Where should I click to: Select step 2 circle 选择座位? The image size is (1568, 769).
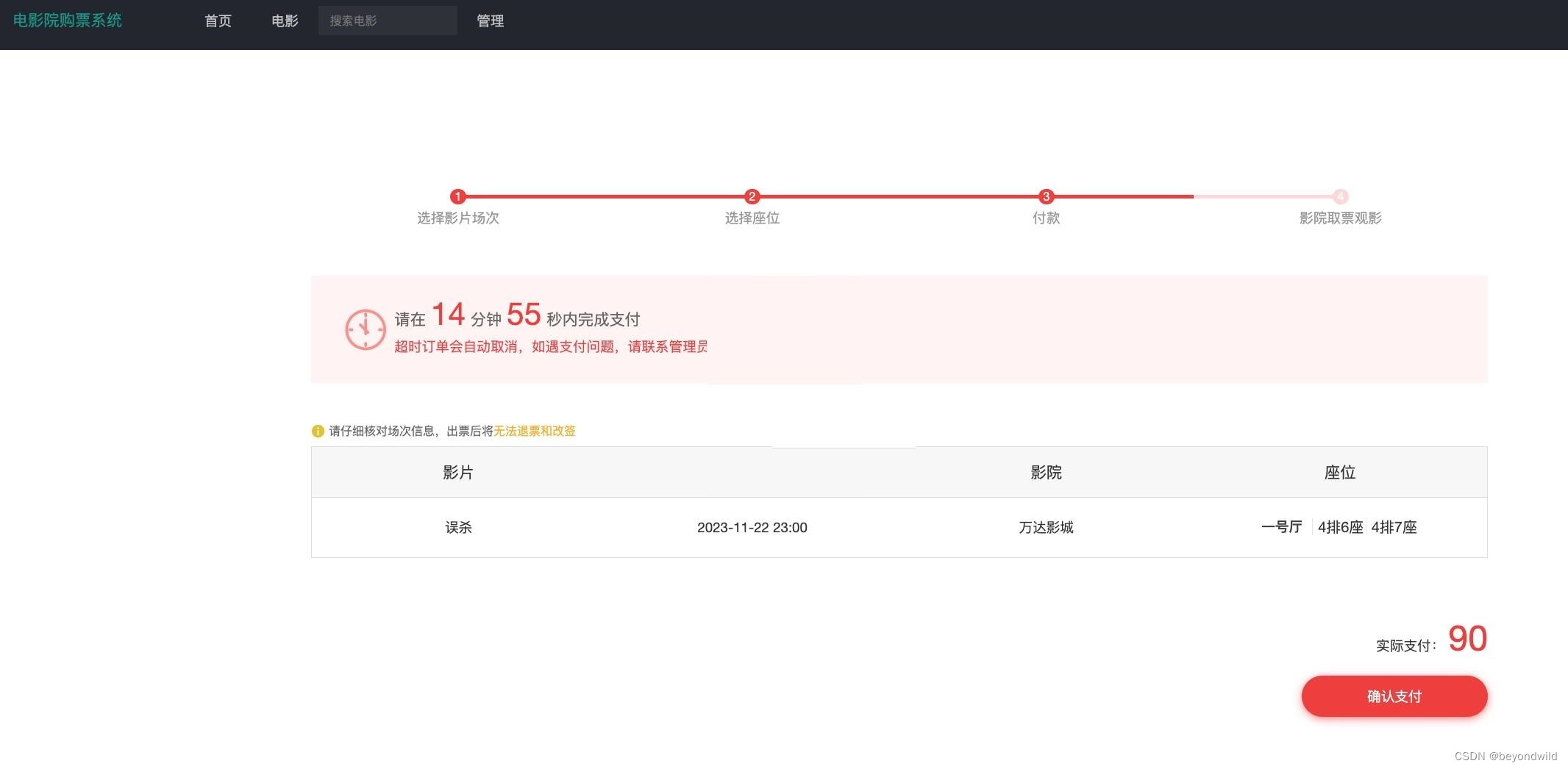coord(752,196)
